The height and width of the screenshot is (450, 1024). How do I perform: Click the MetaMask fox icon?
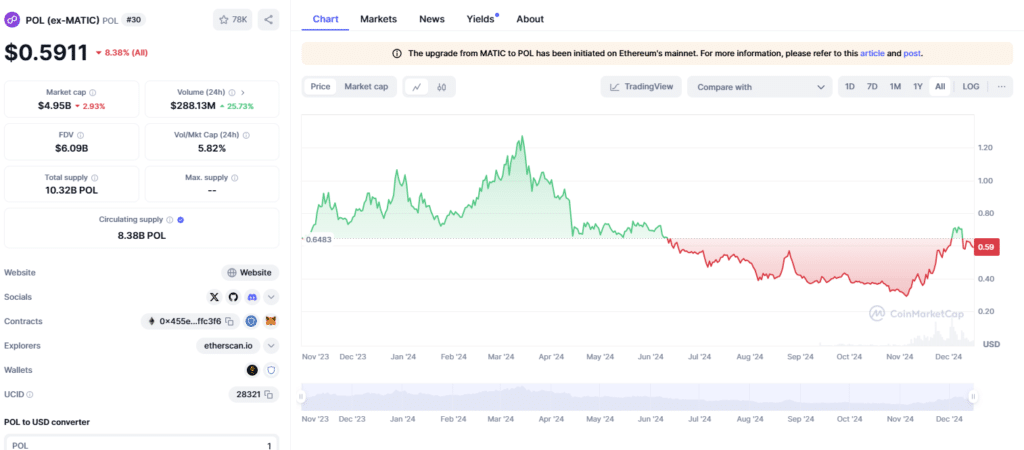point(271,321)
